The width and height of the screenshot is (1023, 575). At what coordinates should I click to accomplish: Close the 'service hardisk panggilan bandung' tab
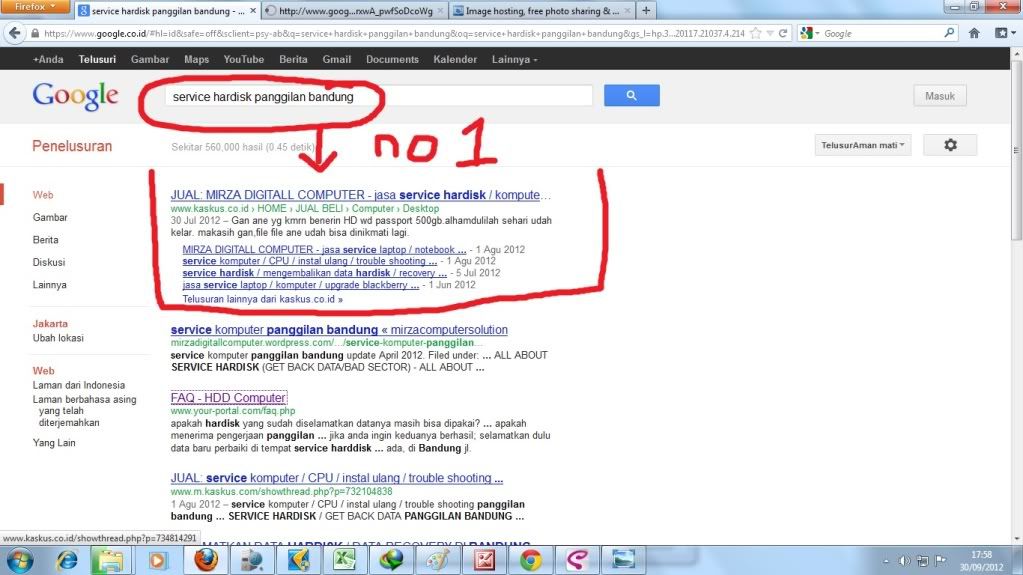click(x=253, y=10)
